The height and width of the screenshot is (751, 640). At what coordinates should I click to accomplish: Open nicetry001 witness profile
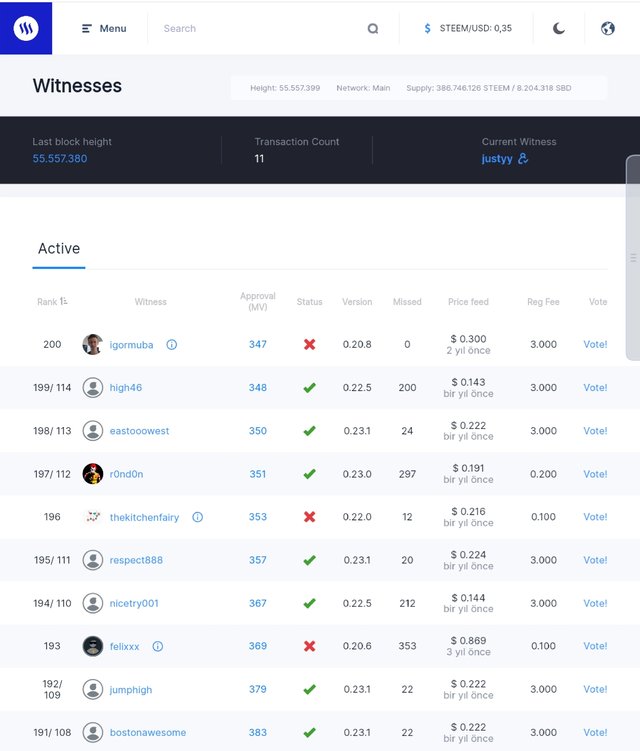coord(134,603)
